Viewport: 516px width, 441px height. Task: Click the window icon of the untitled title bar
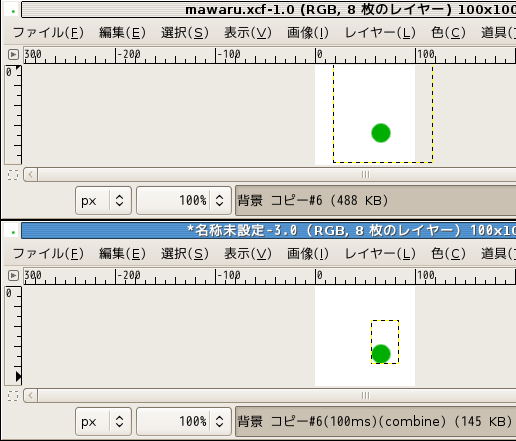13,232
